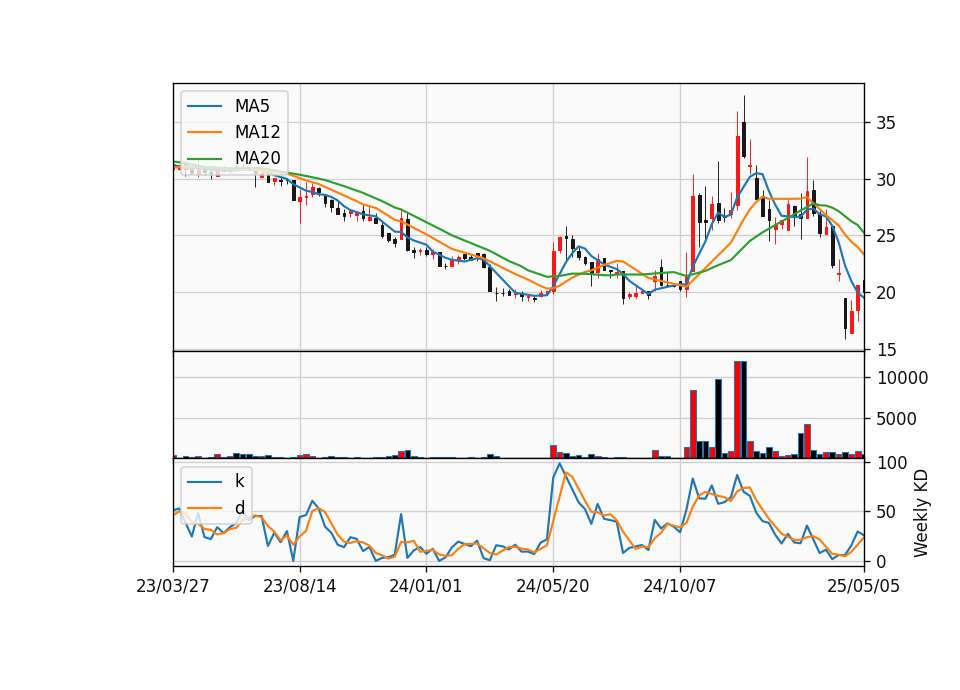The height and width of the screenshot is (690, 960).
Task: Click the 50 tick on the KD axis
Action: pos(885,512)
